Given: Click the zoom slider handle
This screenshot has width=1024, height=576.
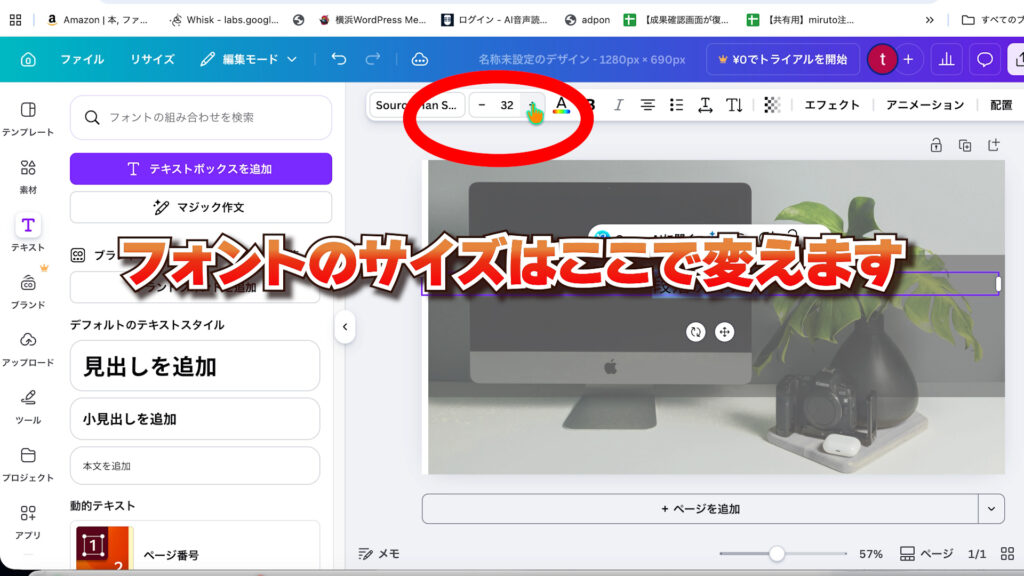Looking at the screenshot, I should tap(776, 554).
